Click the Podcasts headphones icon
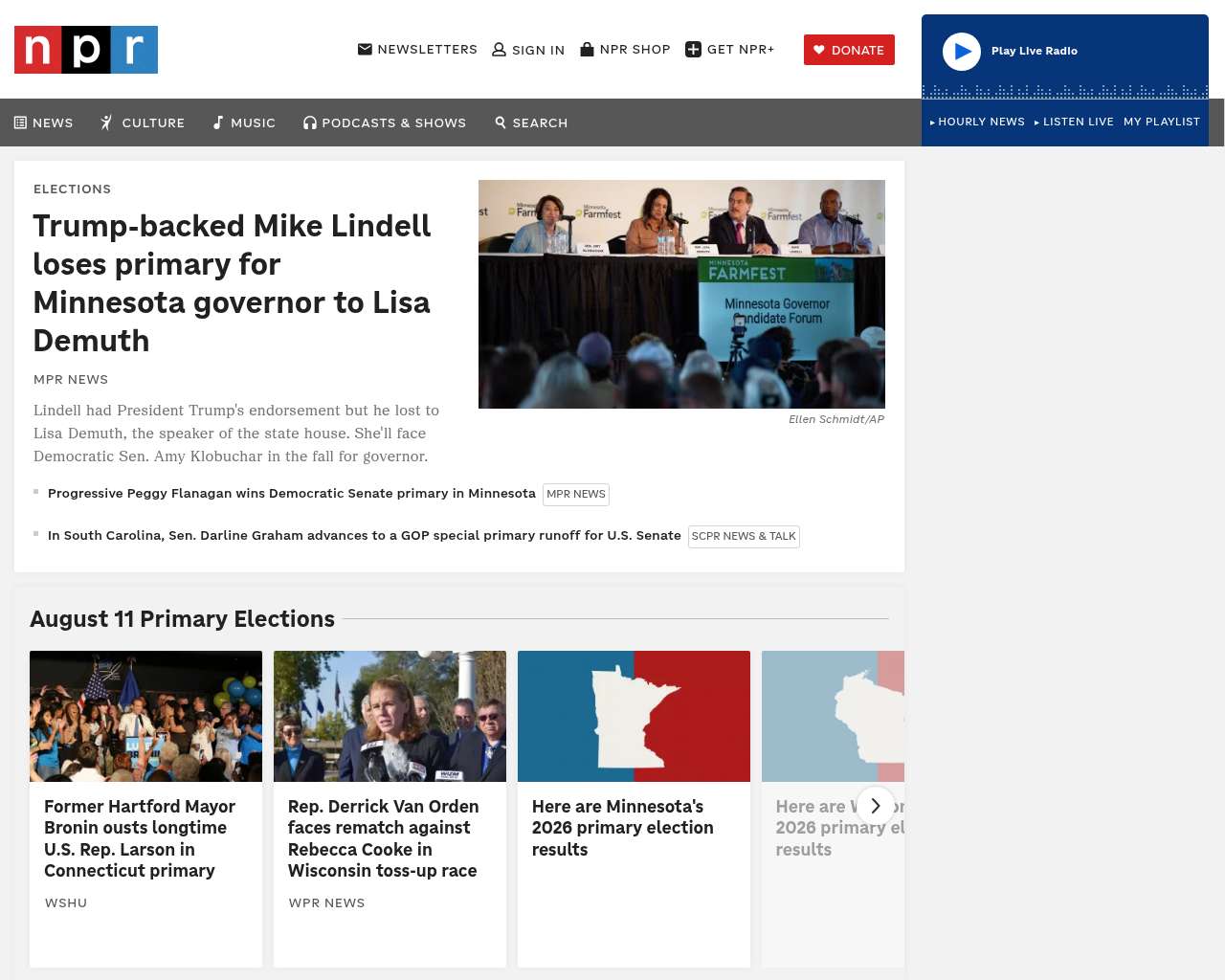The height and width of the screenshot is (980, 1225). 310,122
